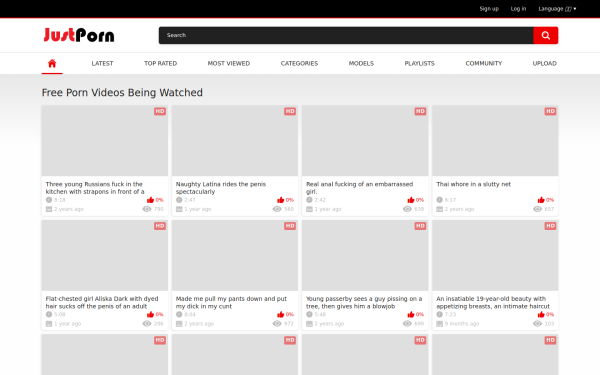Click the 'Free Porn Videos Being Watched' heading
600x375 pixels.
(x=122, y=93)
